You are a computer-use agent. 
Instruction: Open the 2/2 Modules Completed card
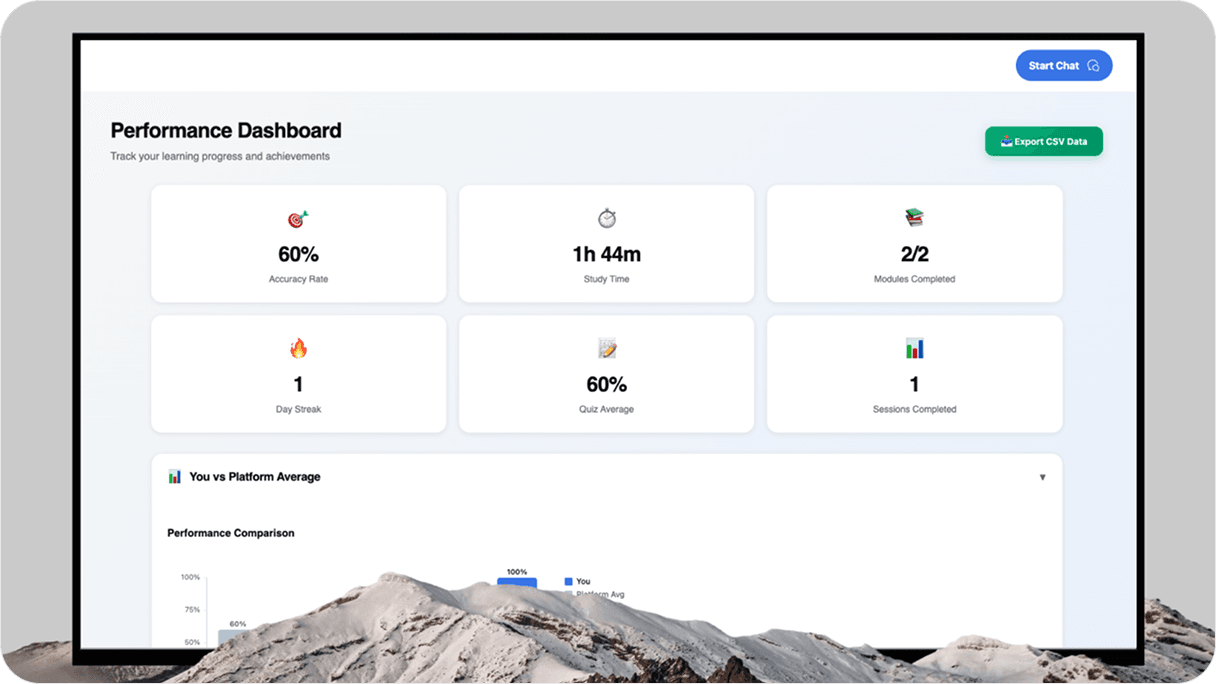click(914, 243)
